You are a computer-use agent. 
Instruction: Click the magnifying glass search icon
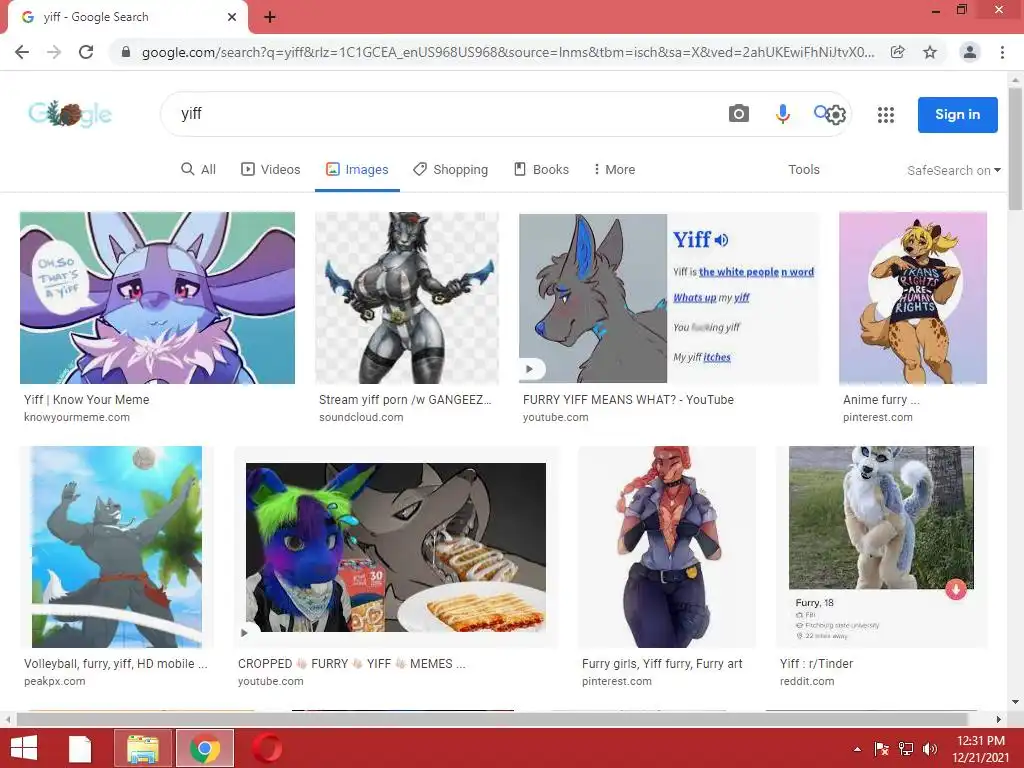click(x=820, y=112)
